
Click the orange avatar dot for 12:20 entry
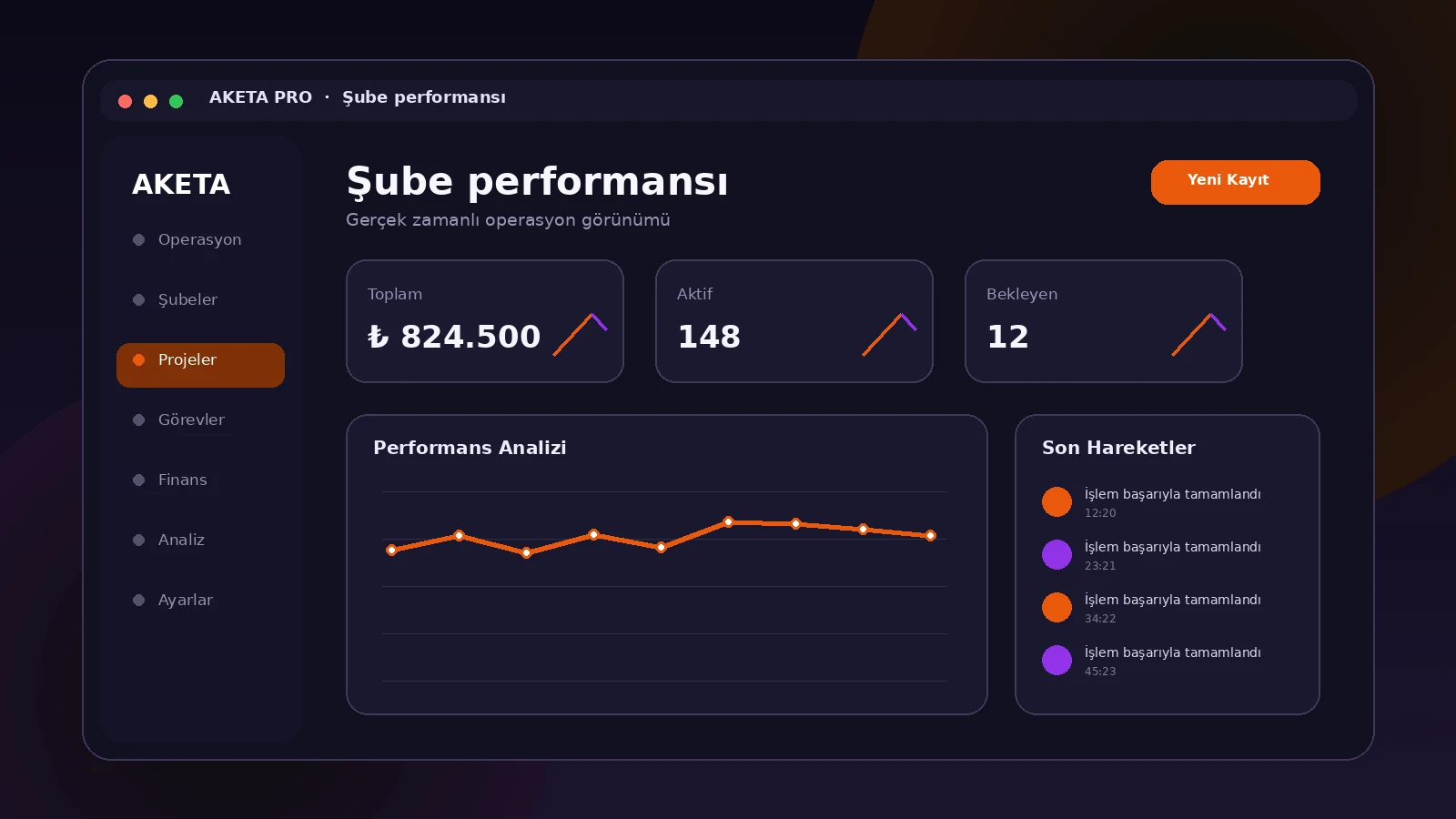[x=1057, y=501]
